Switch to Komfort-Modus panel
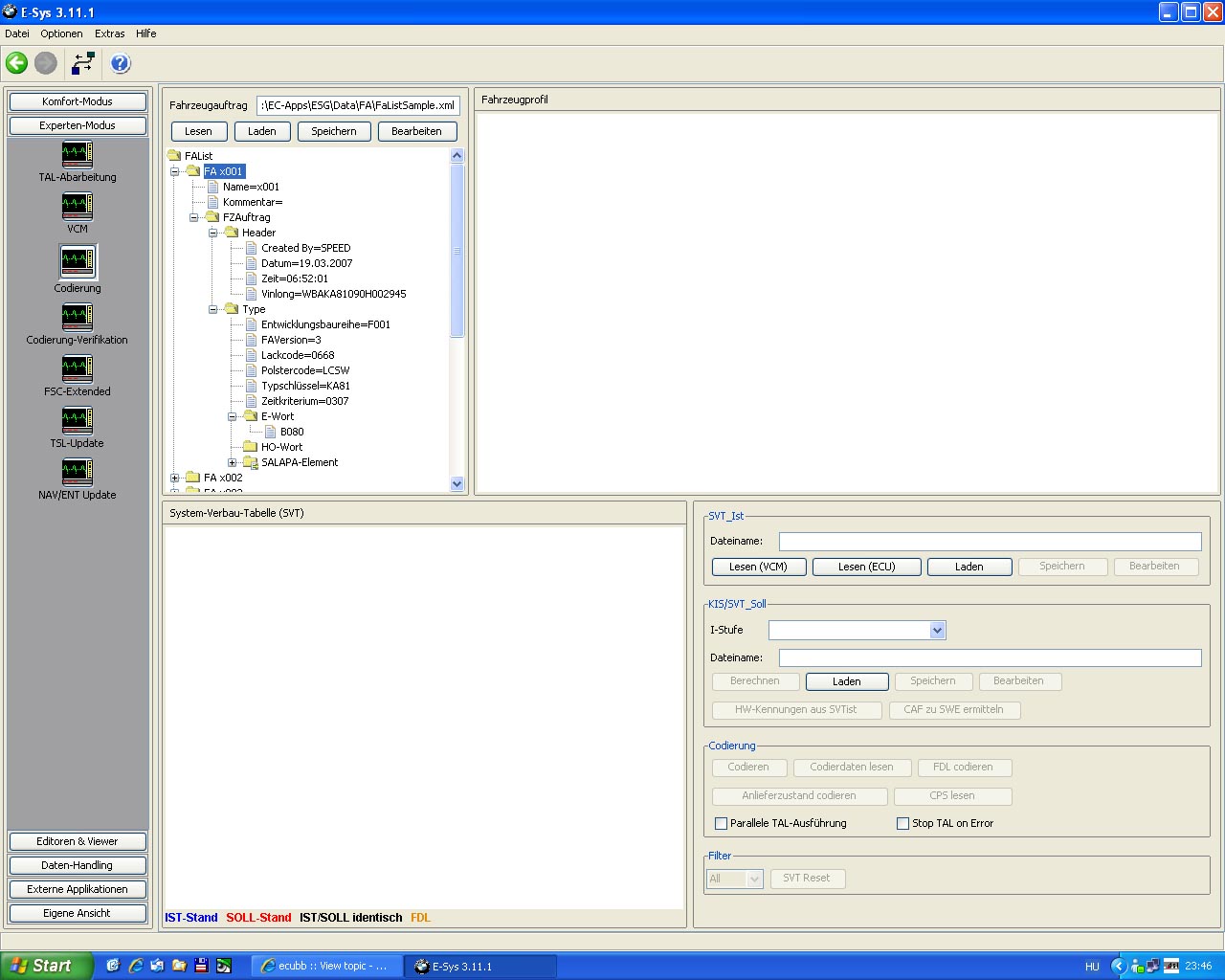 click(78, 101)
